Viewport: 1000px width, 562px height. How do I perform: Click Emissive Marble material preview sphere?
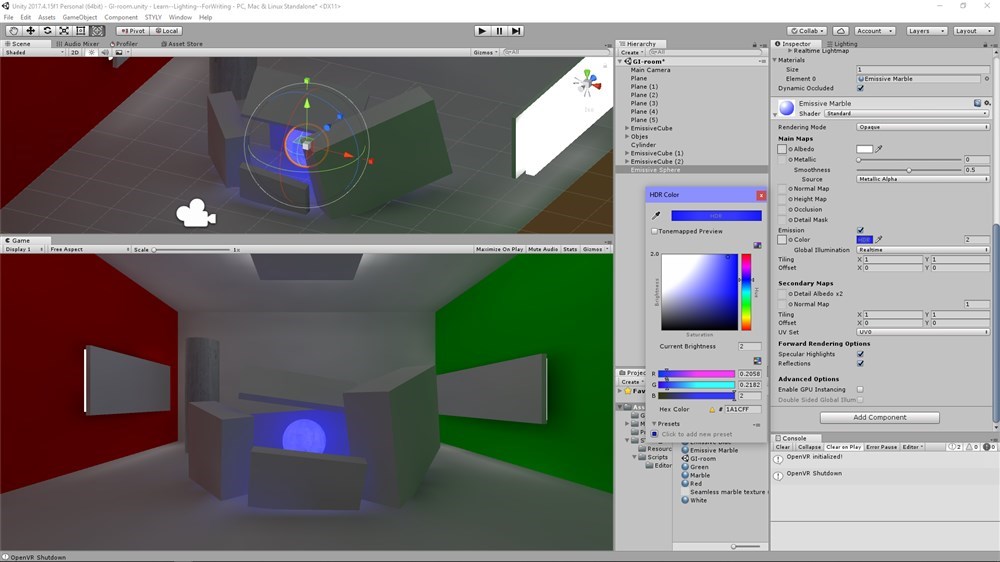(787, 107)
